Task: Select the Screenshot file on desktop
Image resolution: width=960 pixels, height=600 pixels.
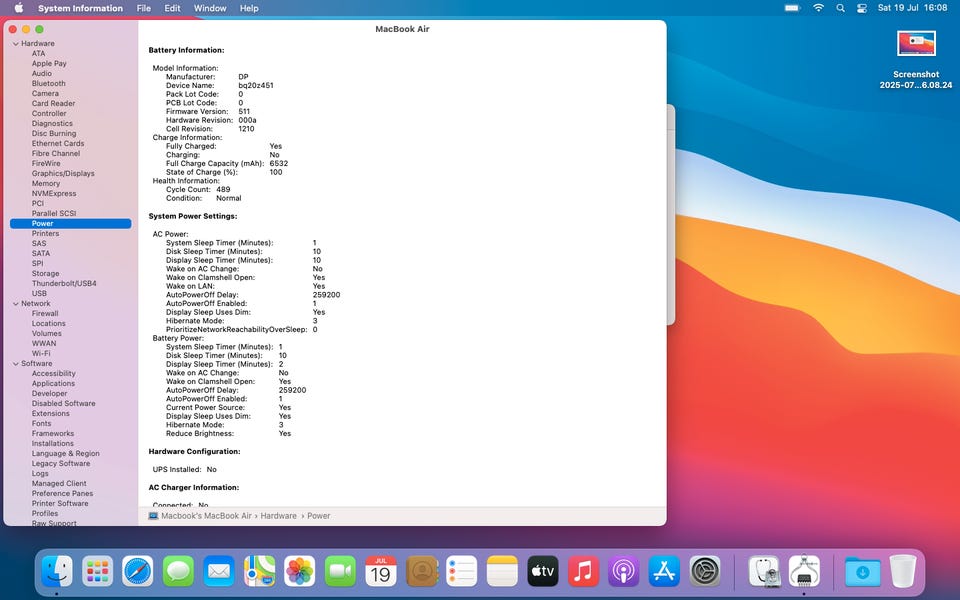Action: point(915,44)
